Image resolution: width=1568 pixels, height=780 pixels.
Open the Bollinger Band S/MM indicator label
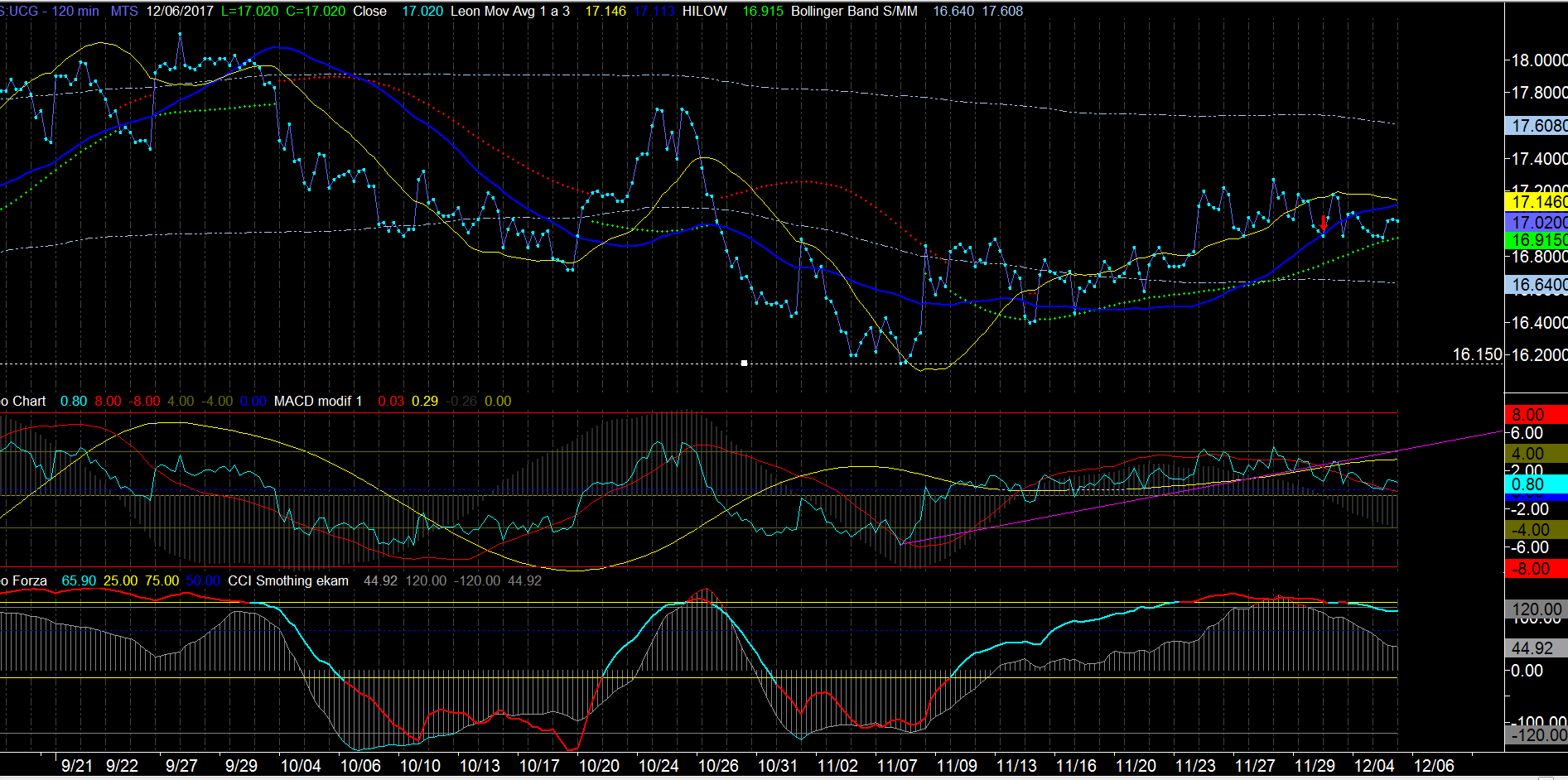point(854,11)
